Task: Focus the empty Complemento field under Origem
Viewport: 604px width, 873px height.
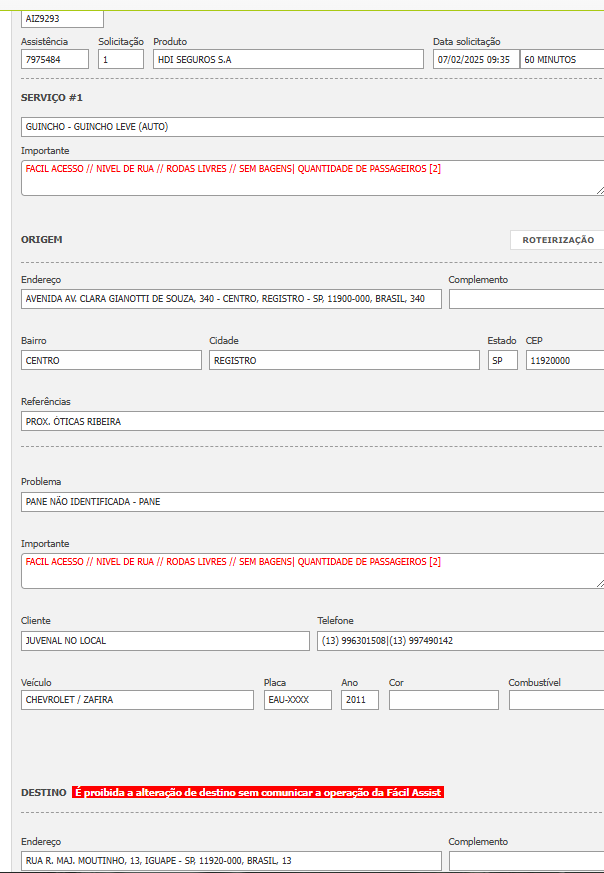Action: (525, 299)
